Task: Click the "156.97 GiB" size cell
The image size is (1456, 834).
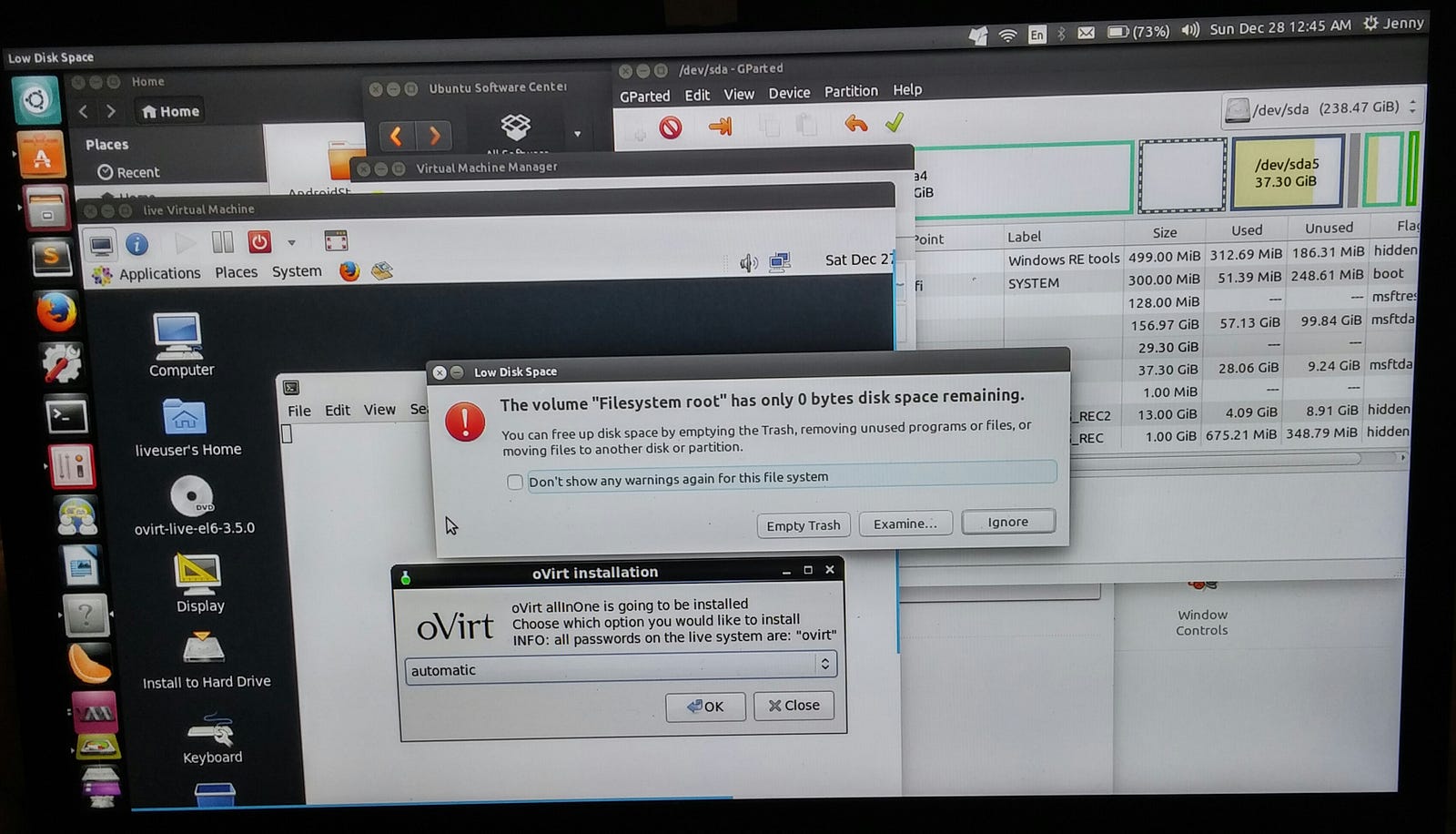Action: click(x=1165, y=325)
